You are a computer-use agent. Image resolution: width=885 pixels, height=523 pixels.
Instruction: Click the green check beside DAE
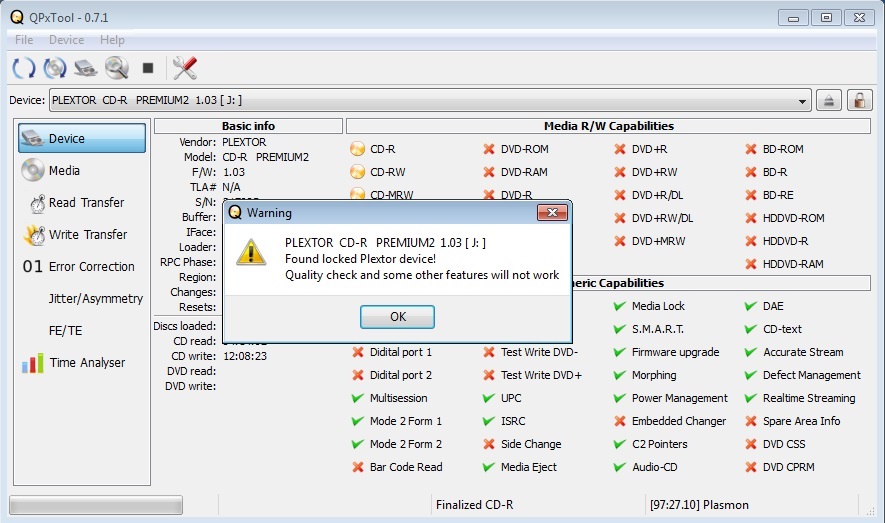pyautogui.click(x=751, y=306)
